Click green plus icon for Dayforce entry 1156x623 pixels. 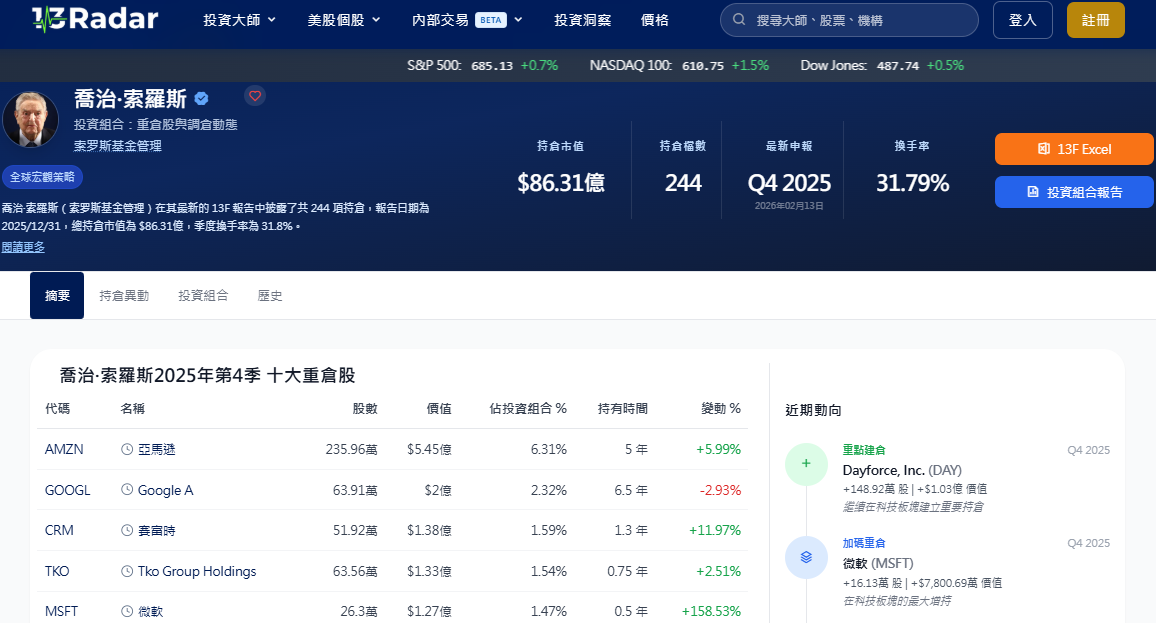click(x=807, y=464)
